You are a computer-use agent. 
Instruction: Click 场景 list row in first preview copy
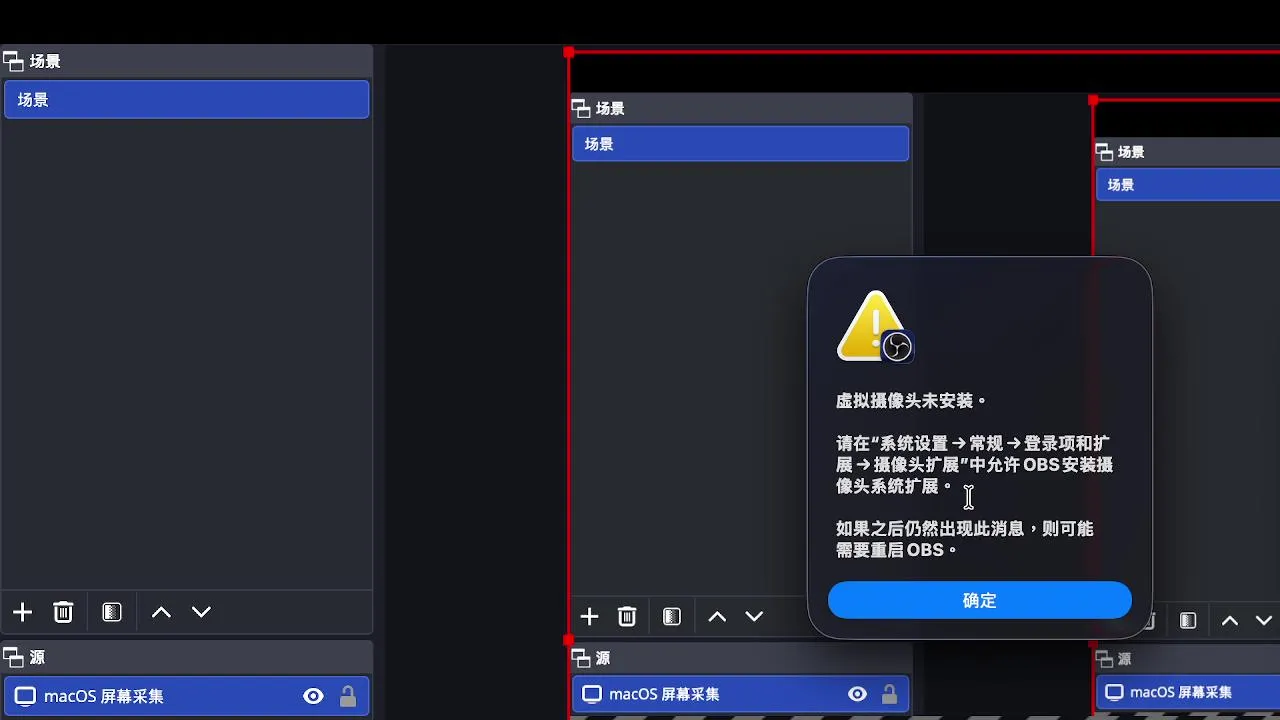point(740,144)
